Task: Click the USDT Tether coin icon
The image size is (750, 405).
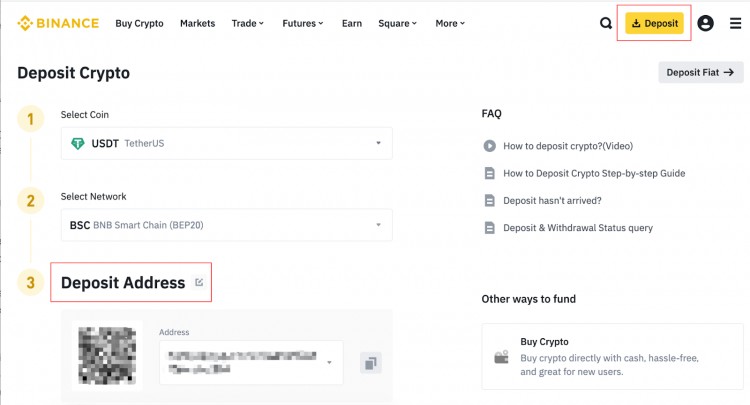Action: [x=77, y=143]
